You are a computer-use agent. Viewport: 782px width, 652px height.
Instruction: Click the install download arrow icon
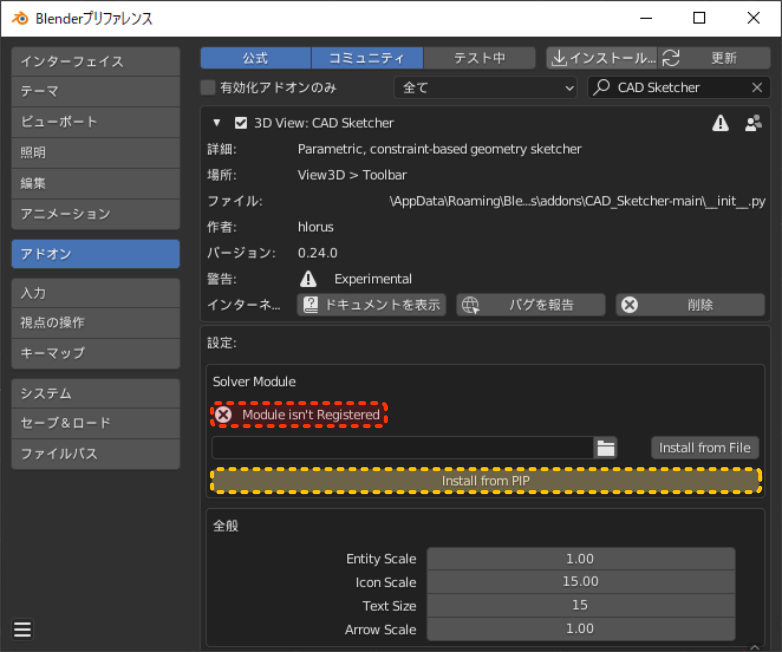(x=559, y=58)
